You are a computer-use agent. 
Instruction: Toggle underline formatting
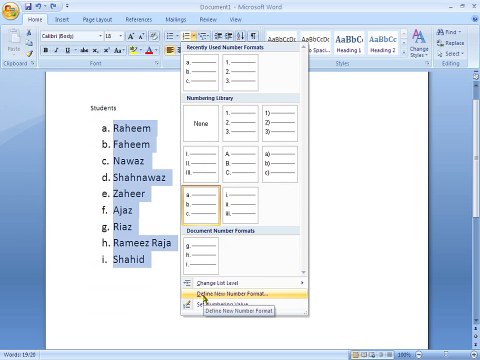point(68,50)
